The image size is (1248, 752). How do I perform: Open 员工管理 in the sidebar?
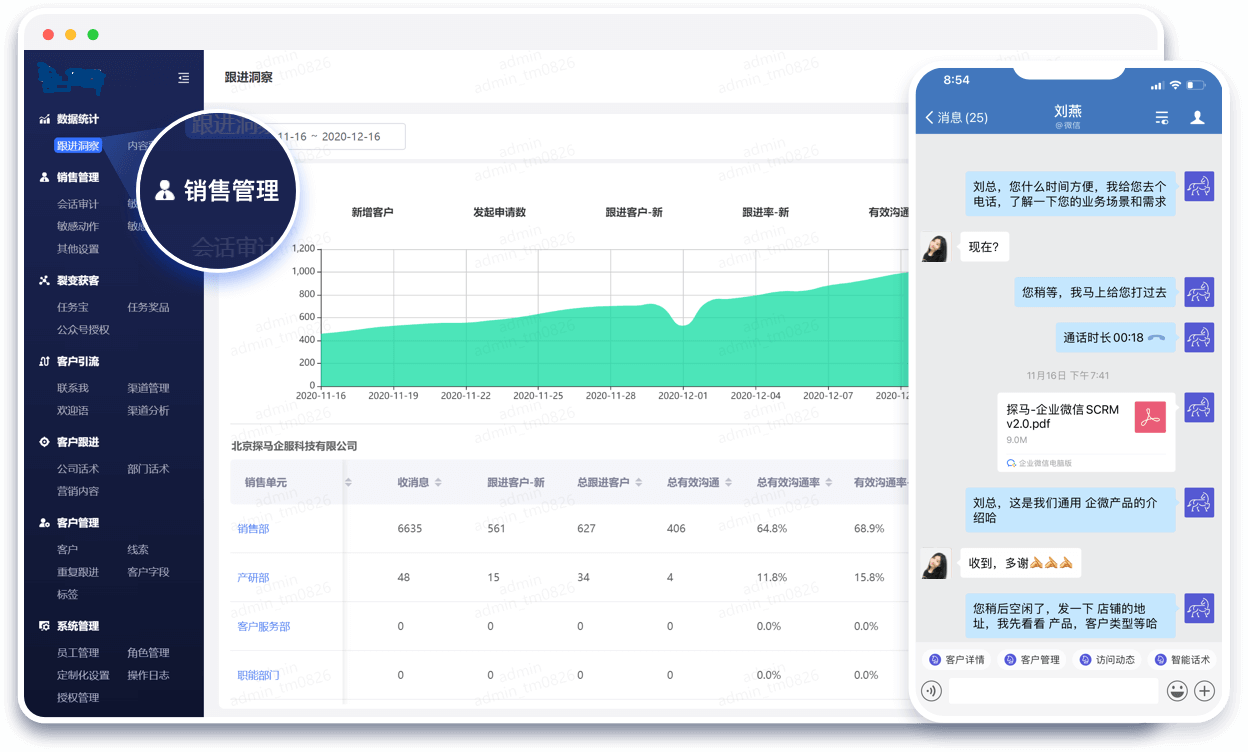point(78,653)
